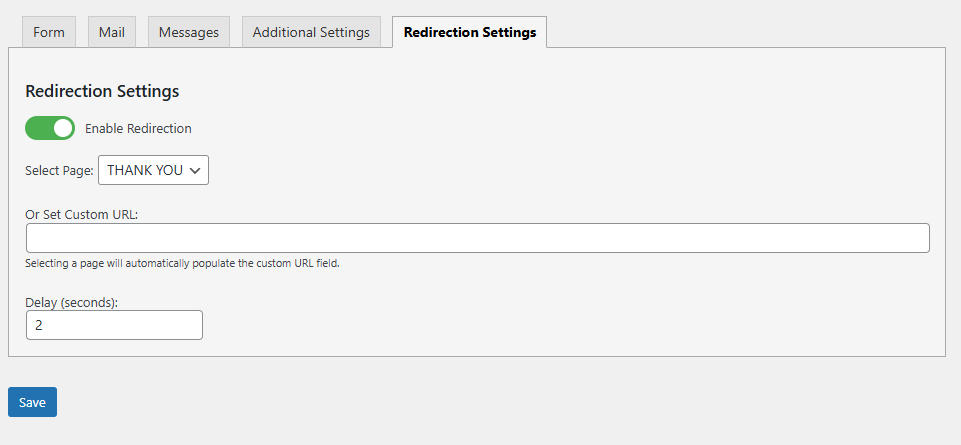The image size is (961, 445).
Task: Click the chevron arrow on the page selector
Action: point(195,171)
